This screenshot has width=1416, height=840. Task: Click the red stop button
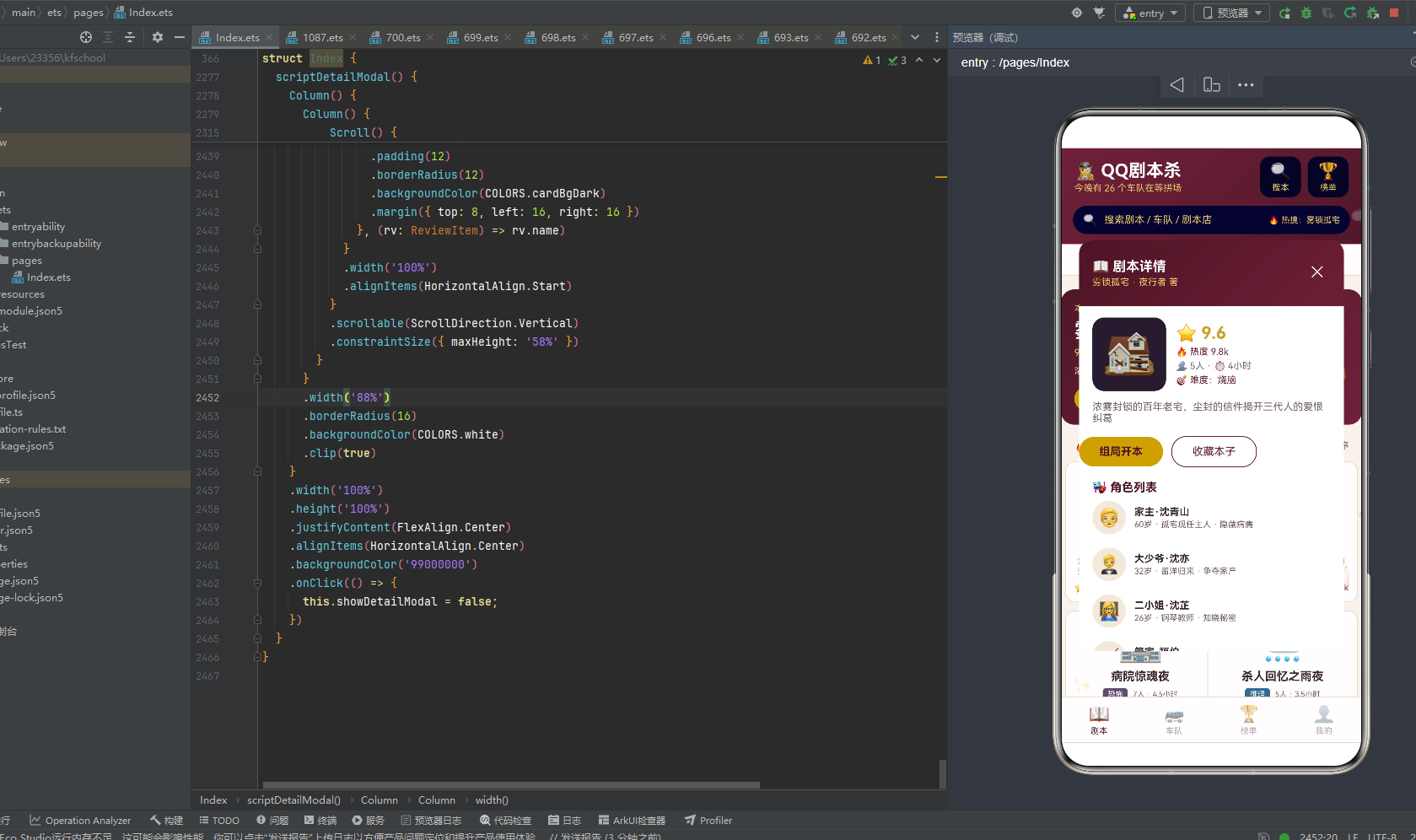[1395, 13]
